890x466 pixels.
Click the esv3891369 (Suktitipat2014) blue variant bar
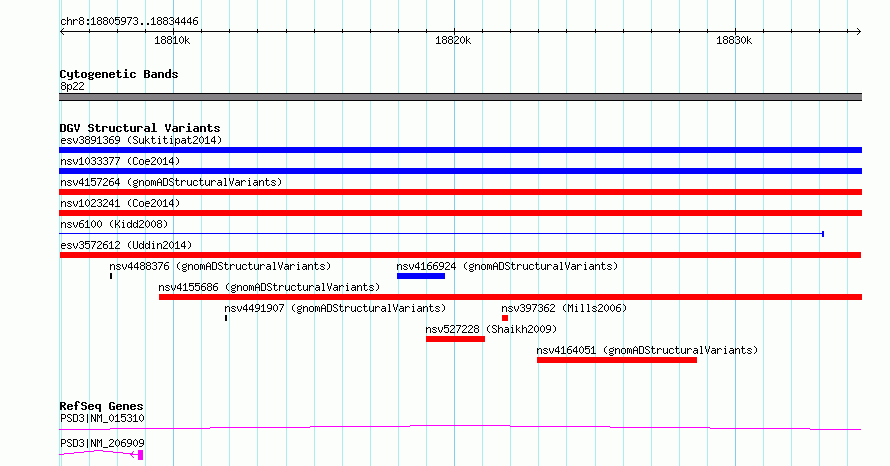tap(460, 150)
